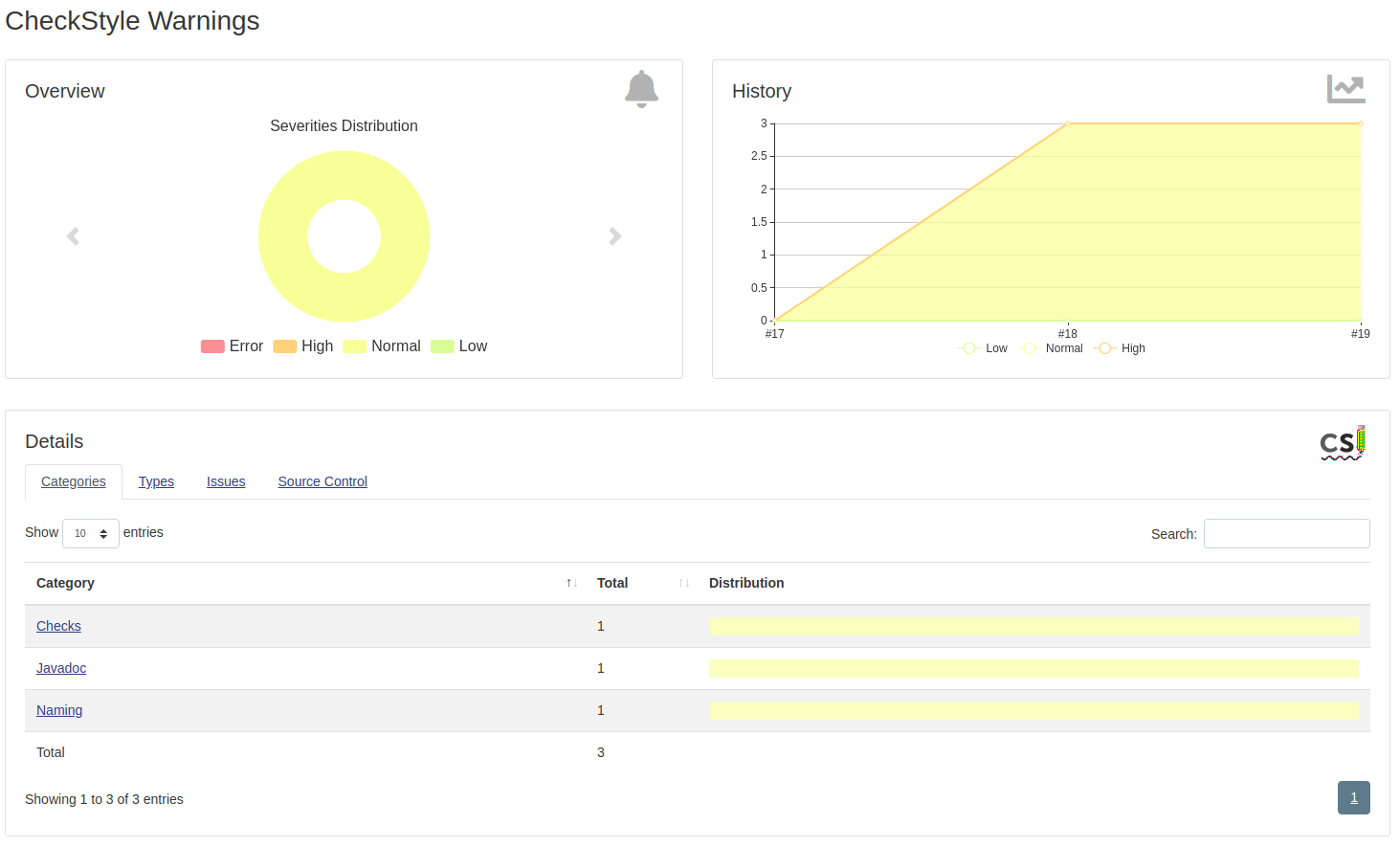This screenshot has width=1400, height=847.
Task: Open the Show entries count dropdown
Action: [91, 533]
